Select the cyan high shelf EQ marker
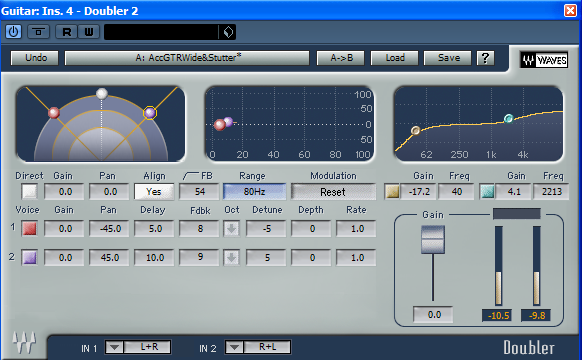 tap(509, 118)
